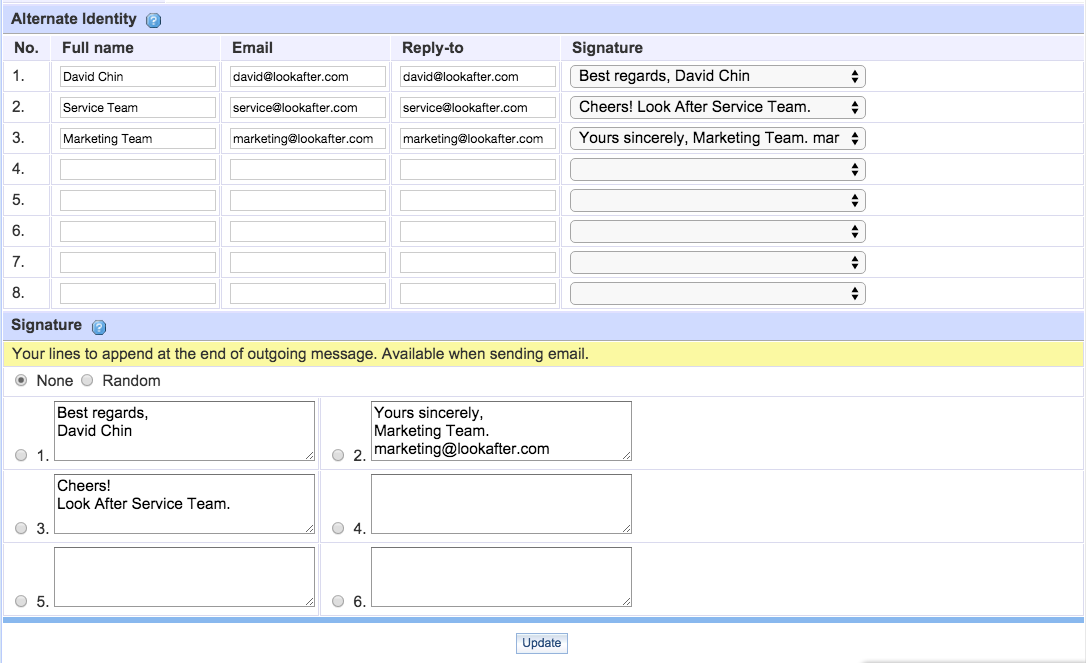
Task: Choose signature 1 radio button
Action: [x=21, y=455]
